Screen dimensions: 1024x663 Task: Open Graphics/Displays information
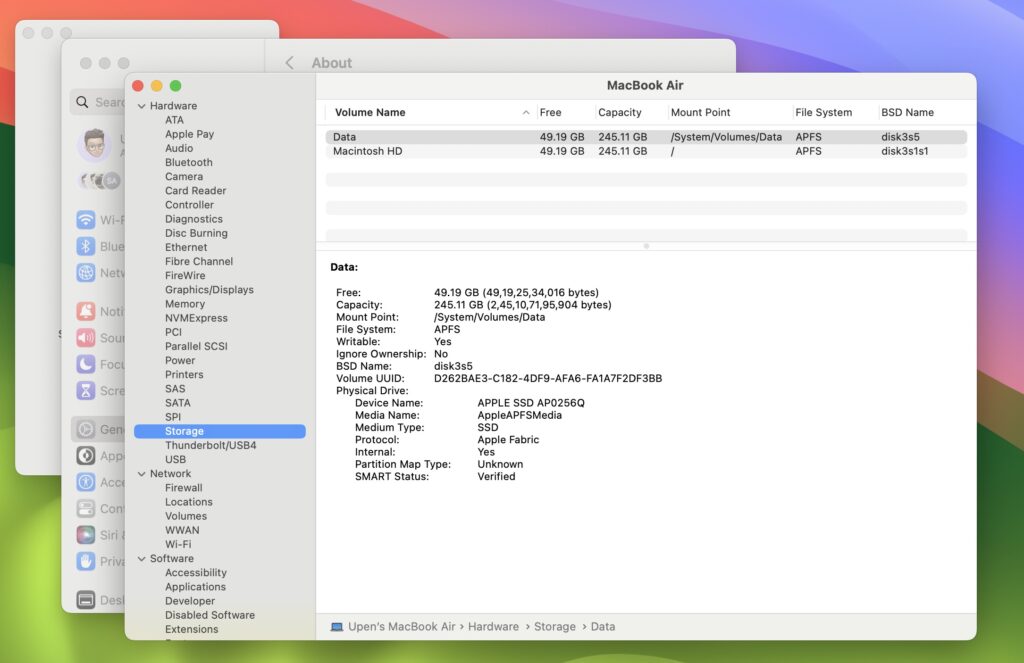tap(209, 289)
